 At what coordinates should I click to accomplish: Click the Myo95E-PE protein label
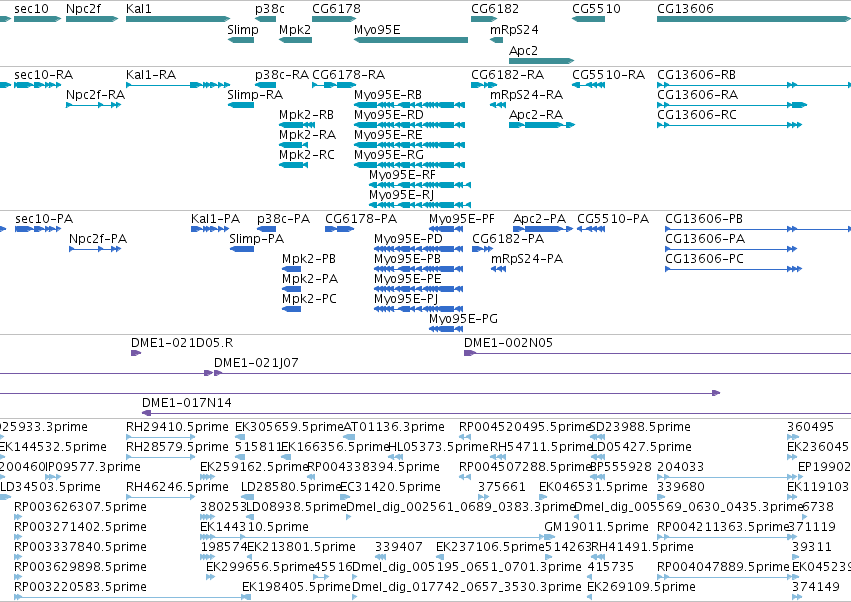[x=408, y=279]
